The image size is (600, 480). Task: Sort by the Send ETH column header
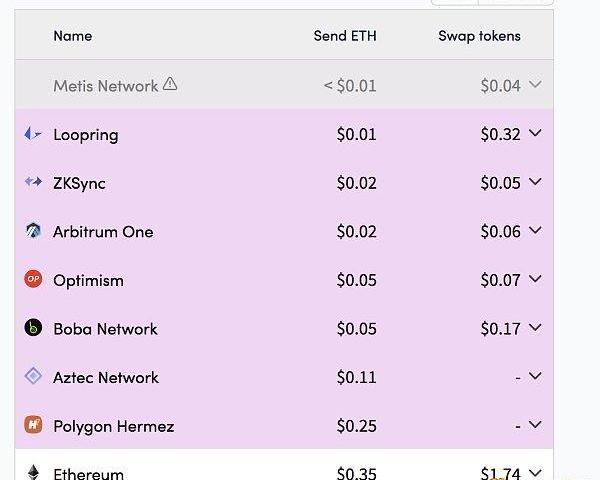click(x=344, y=36)
